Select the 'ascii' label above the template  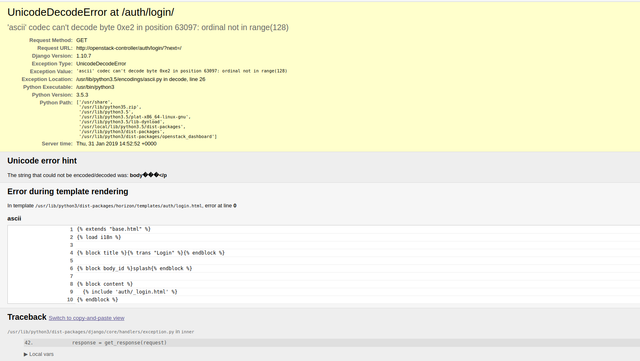(x=14, y=218)
